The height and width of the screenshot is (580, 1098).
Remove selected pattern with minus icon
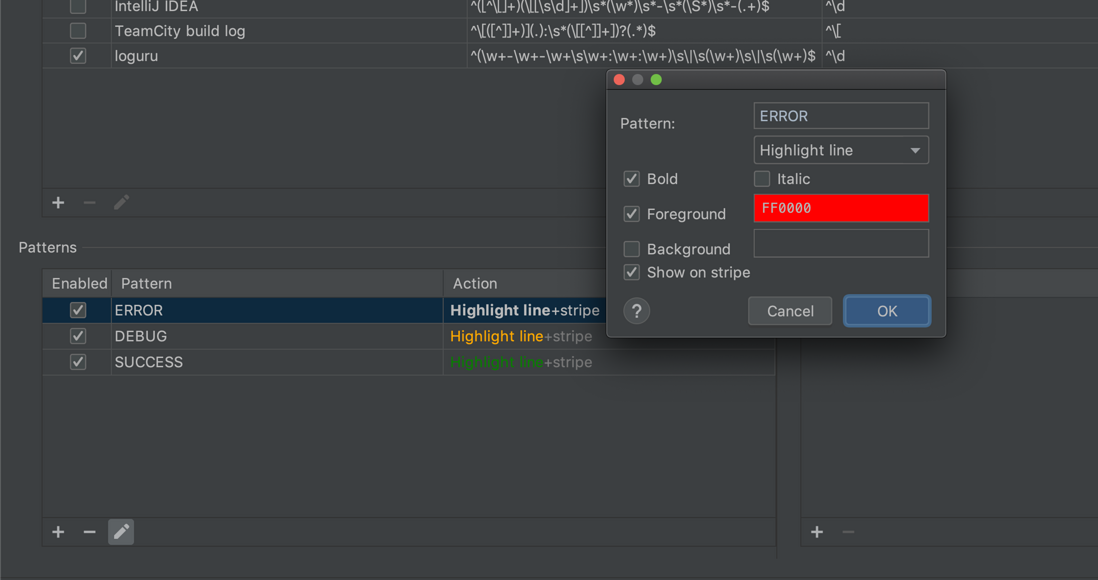[90, 532]
